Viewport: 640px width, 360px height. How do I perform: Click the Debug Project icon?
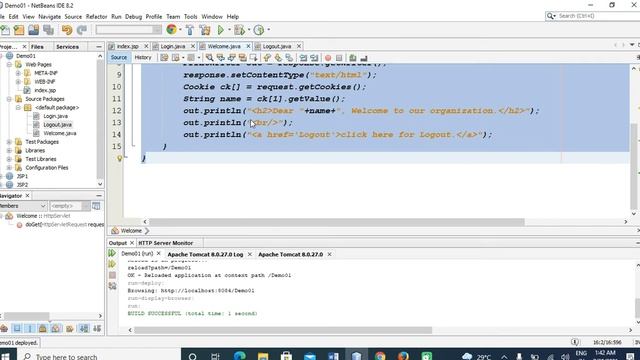(x=240, y=30)
